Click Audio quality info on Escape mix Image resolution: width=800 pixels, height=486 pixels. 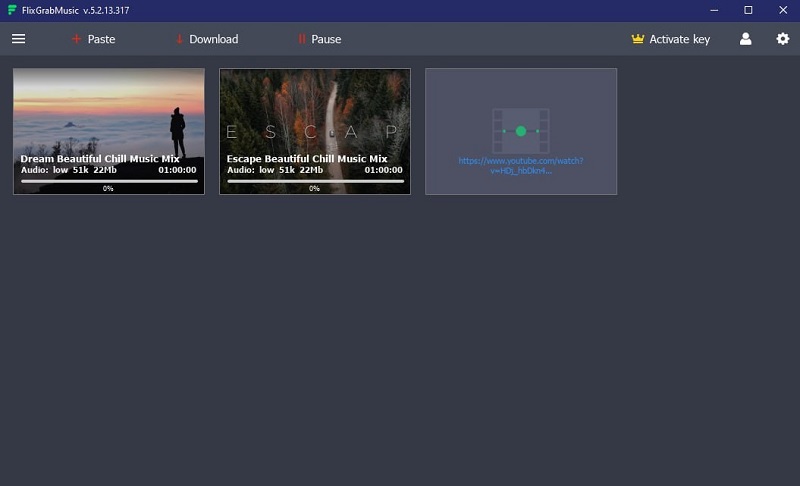pyautogui.click(x=275, y=170)
